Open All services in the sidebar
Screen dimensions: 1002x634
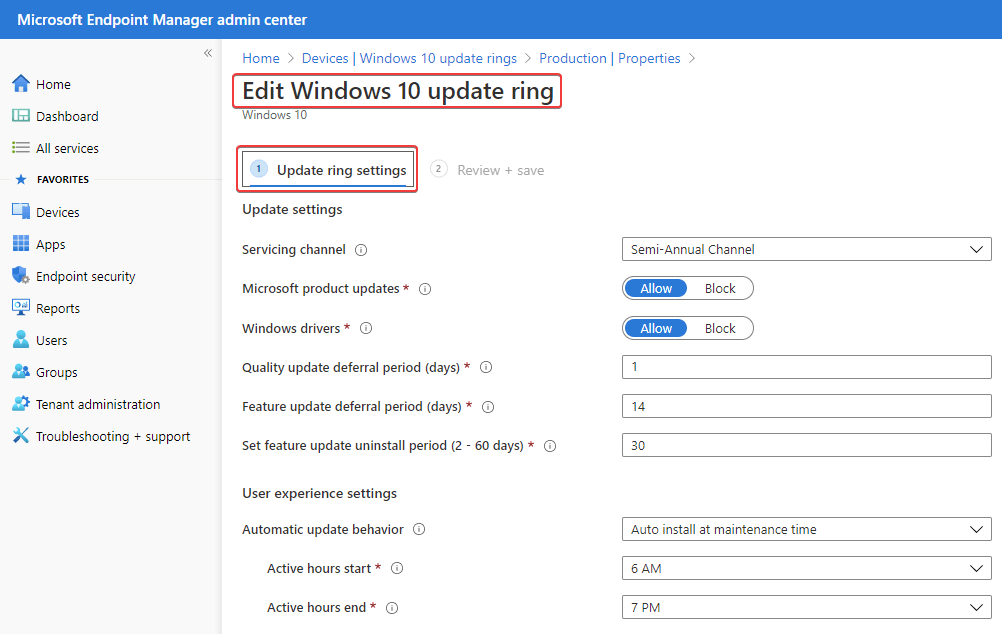point(67,148)
